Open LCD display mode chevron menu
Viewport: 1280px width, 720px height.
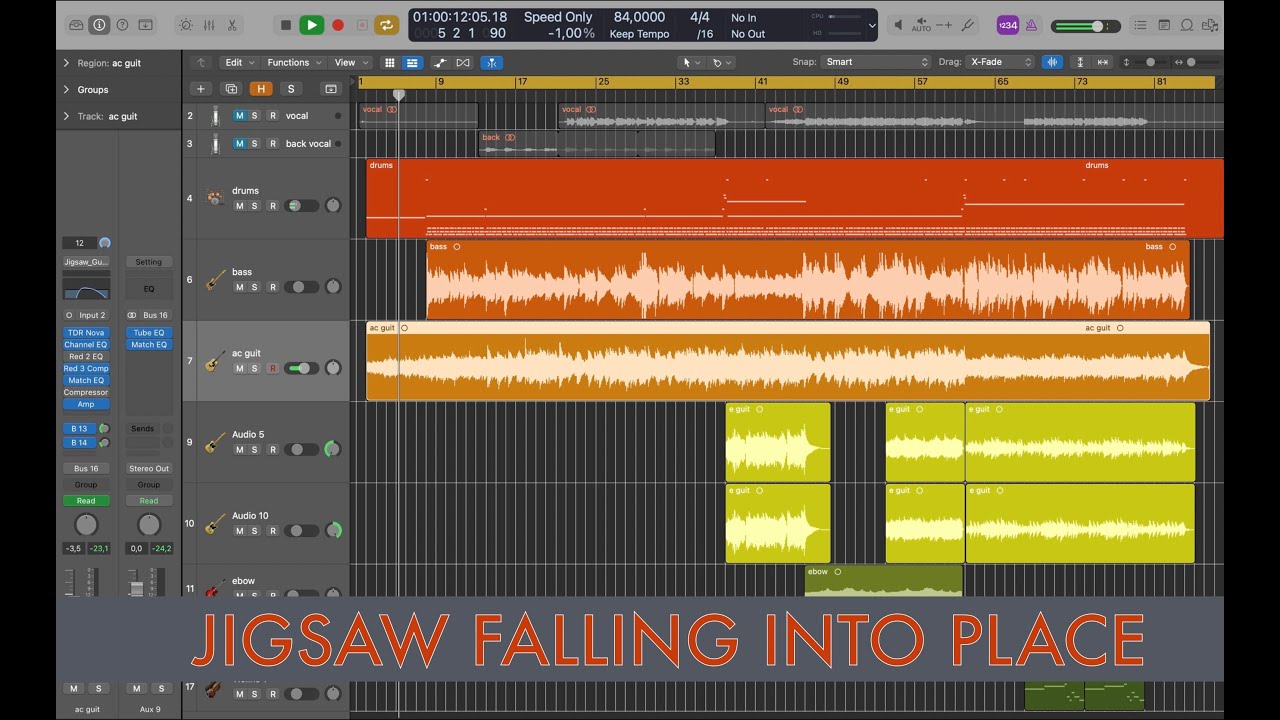click(x=871, y=26)
